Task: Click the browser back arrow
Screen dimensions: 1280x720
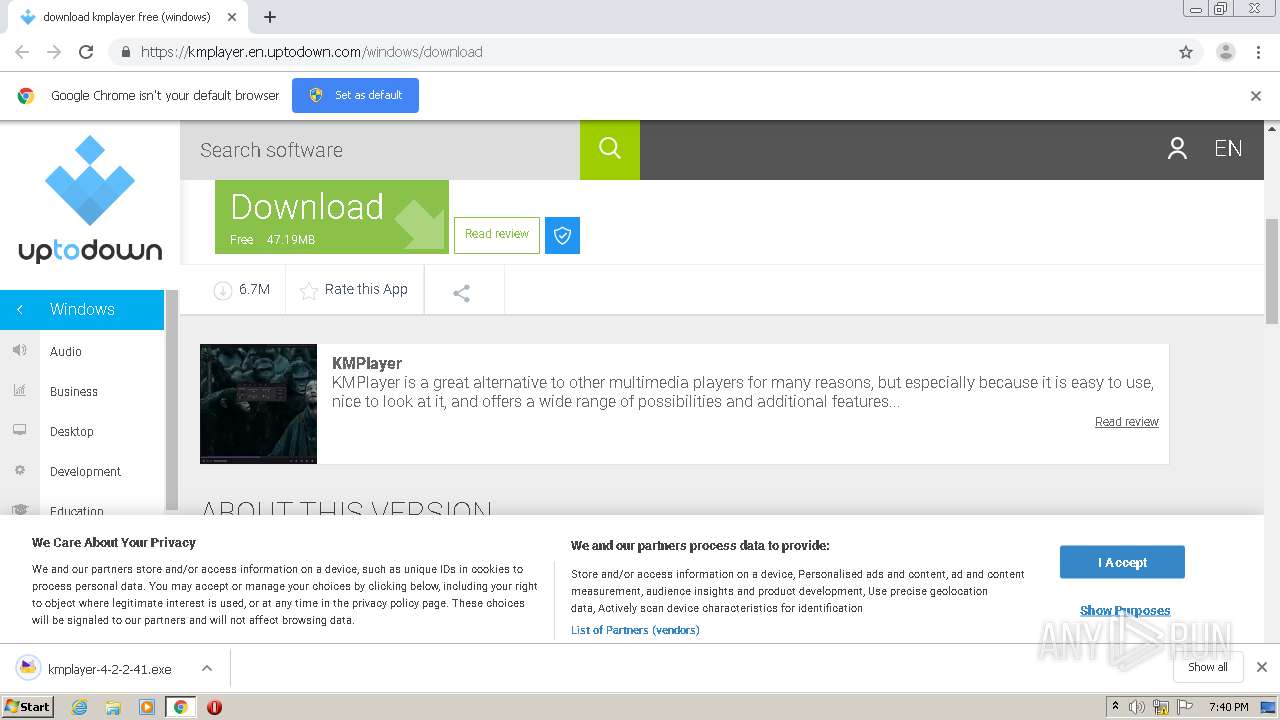Action: pos(22,52)
